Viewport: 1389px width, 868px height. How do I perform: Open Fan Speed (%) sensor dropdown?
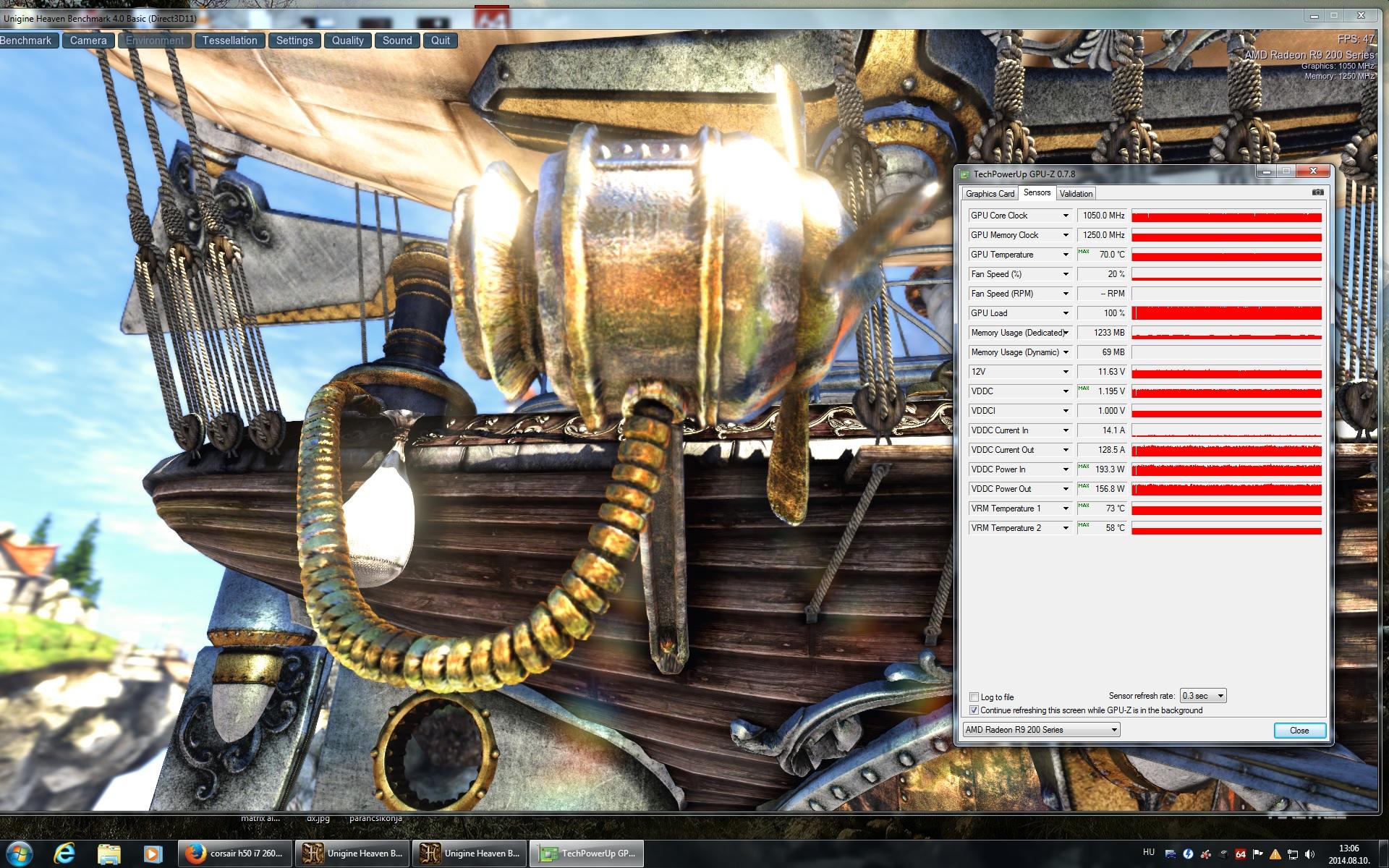1066,274
